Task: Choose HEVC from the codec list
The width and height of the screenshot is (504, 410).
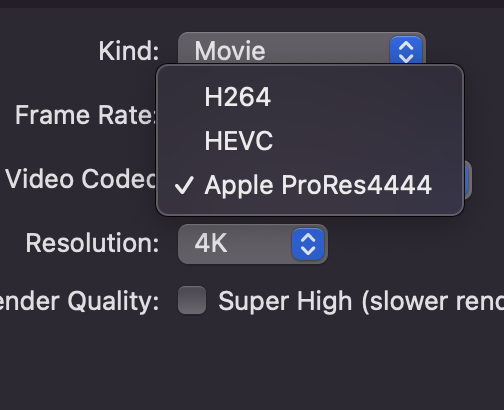Action: [310, 141]
